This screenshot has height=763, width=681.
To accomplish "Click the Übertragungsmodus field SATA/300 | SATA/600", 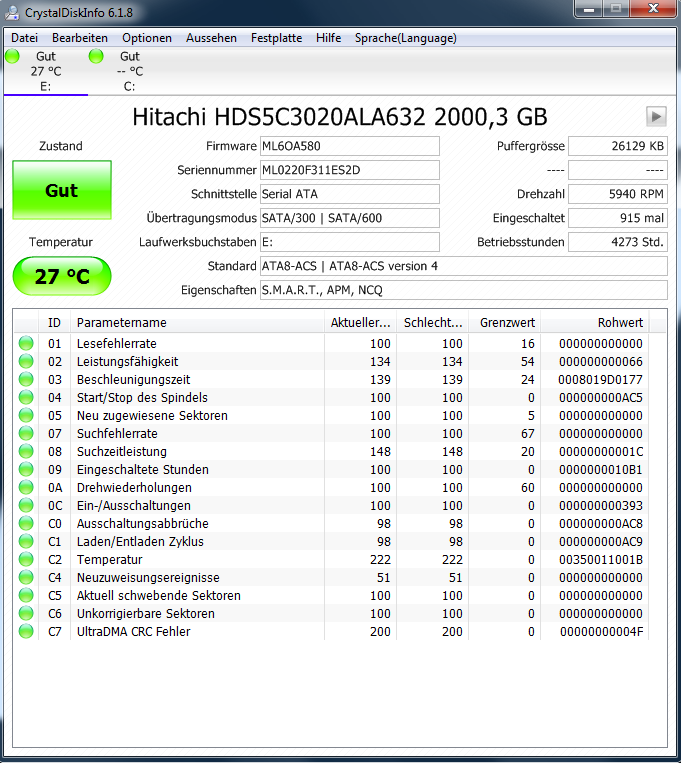I will click(350, 218).
